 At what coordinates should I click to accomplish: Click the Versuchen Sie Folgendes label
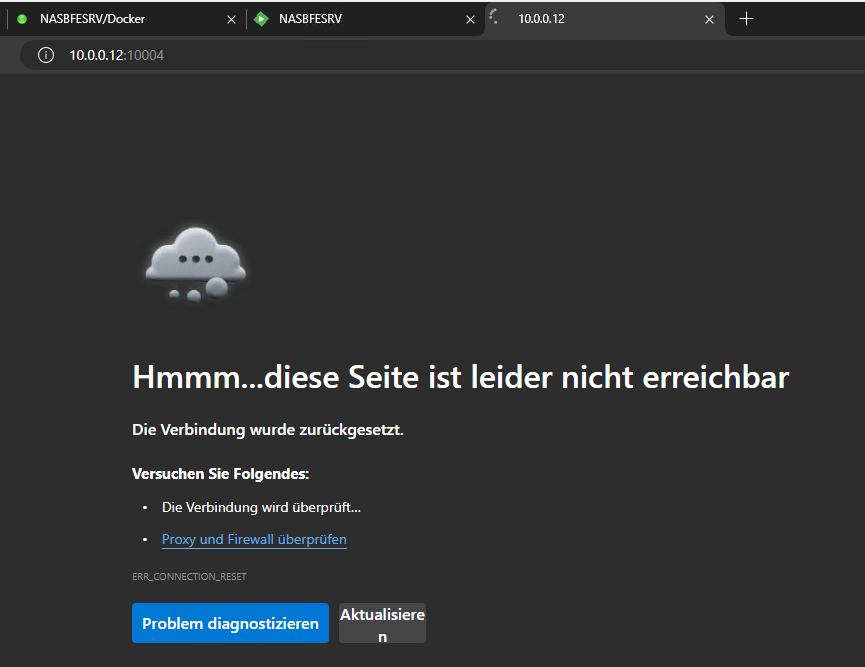click(x=220, y=474)
